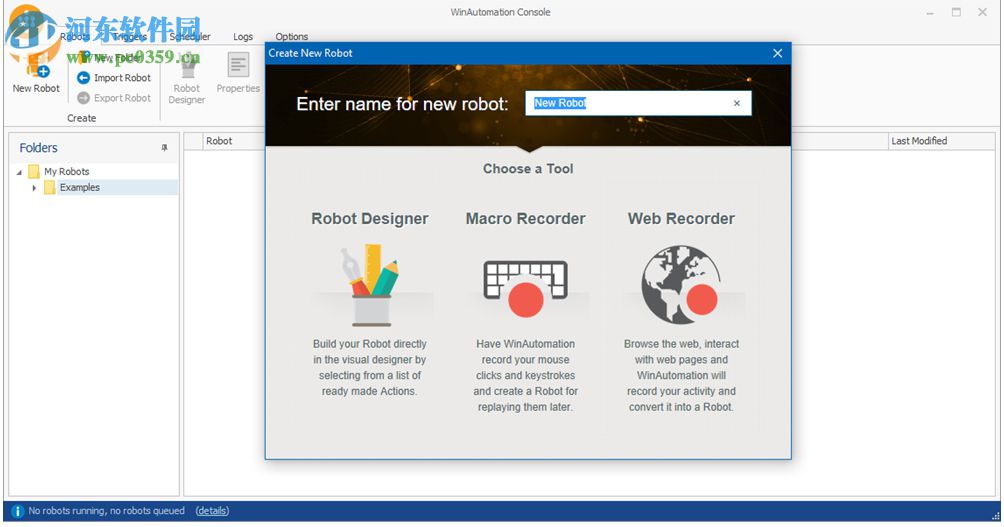Choose the Robot Designer pencil-cup icon
Image resolution: width=1004 pixels, height=527 pixels.
click(370, 285)
